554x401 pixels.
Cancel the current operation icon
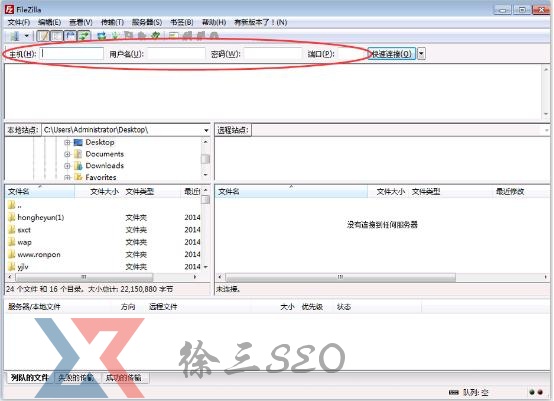point(128,36)
